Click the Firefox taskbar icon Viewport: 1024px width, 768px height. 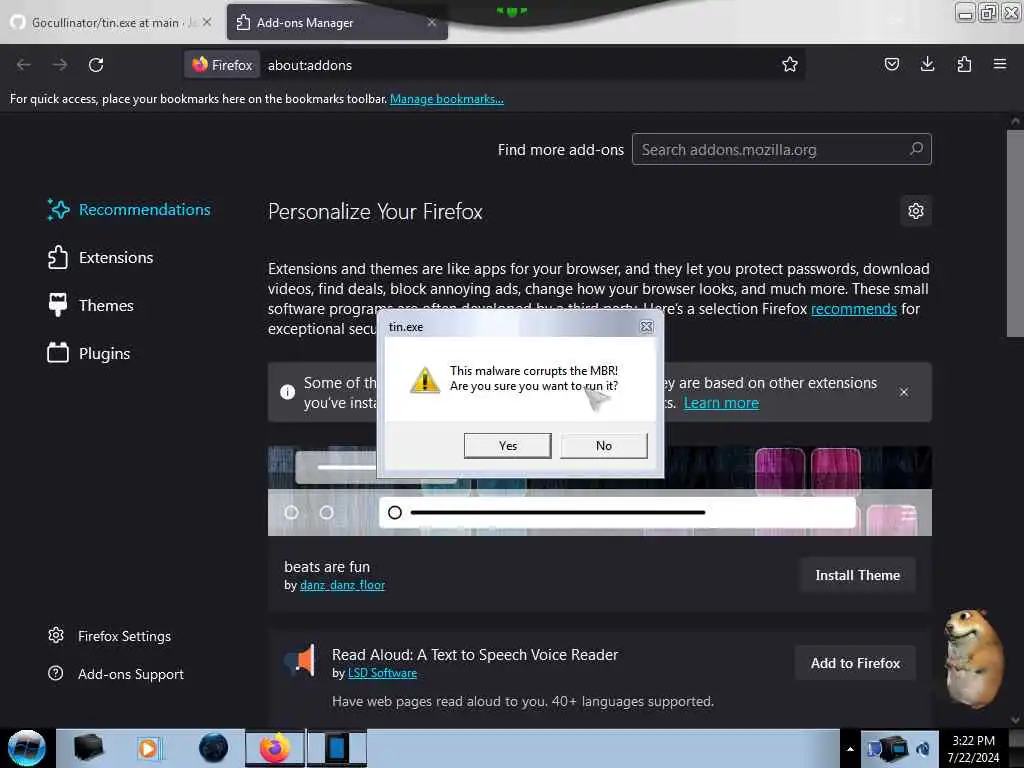(275, 748)
